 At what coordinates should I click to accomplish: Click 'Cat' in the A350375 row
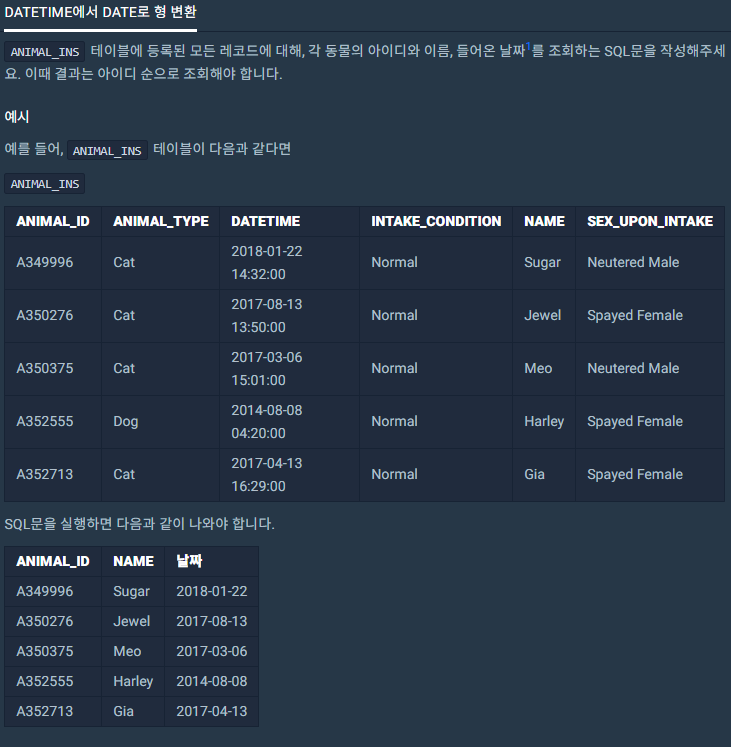click(x=124, y=368)
